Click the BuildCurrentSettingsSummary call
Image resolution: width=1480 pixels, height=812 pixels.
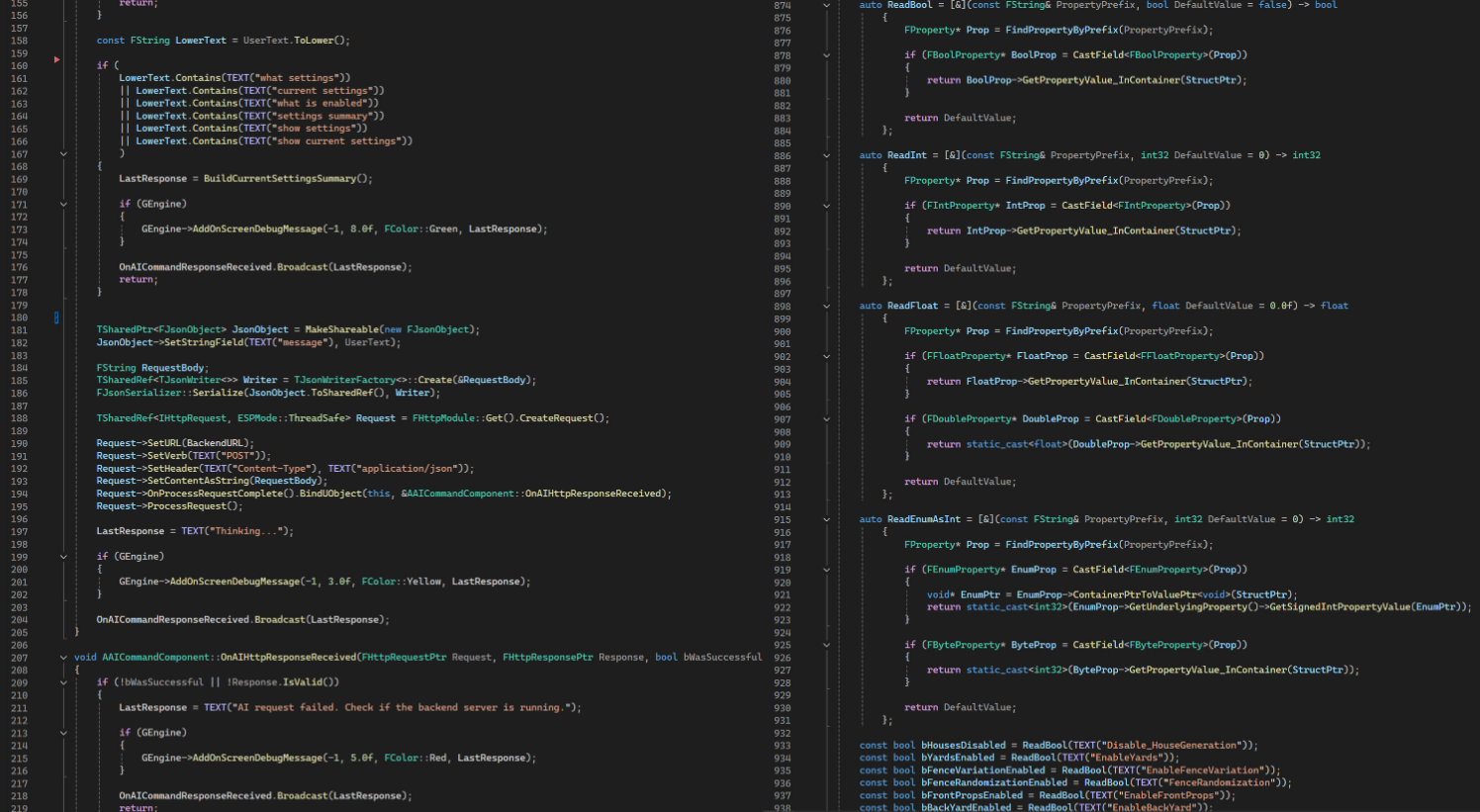pos(288,179)
